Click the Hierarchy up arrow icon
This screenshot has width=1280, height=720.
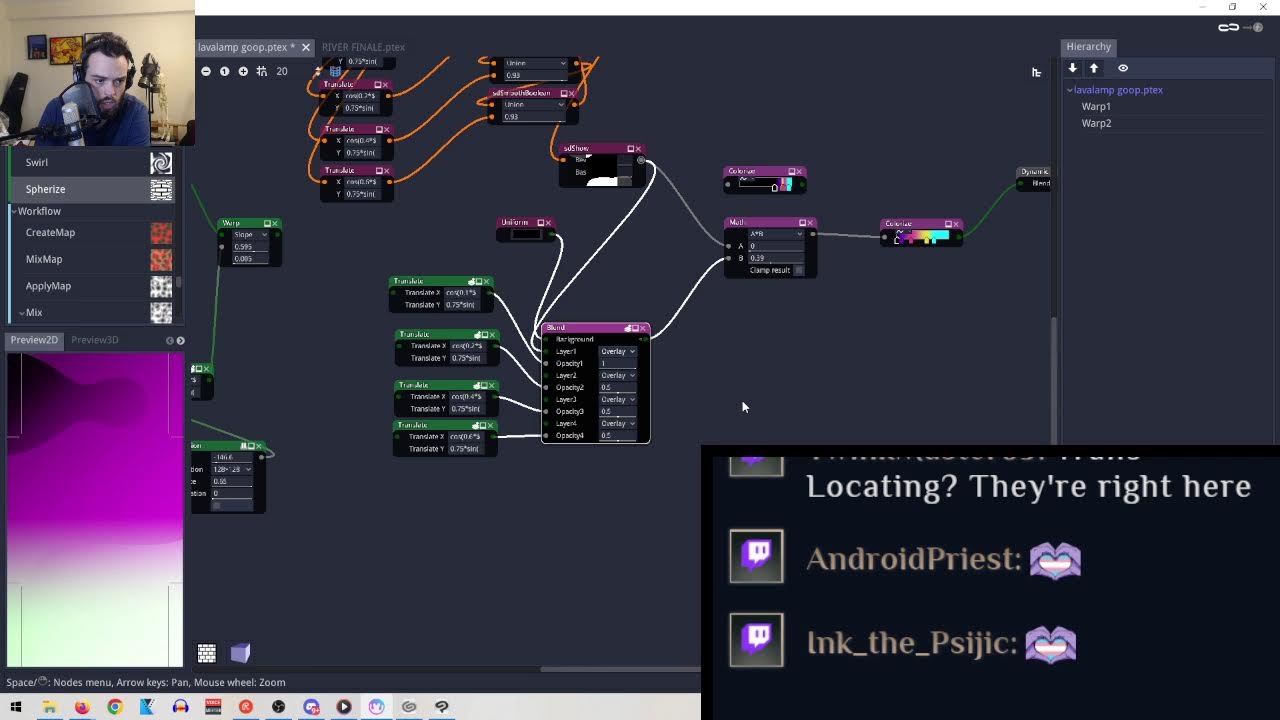1094,68
